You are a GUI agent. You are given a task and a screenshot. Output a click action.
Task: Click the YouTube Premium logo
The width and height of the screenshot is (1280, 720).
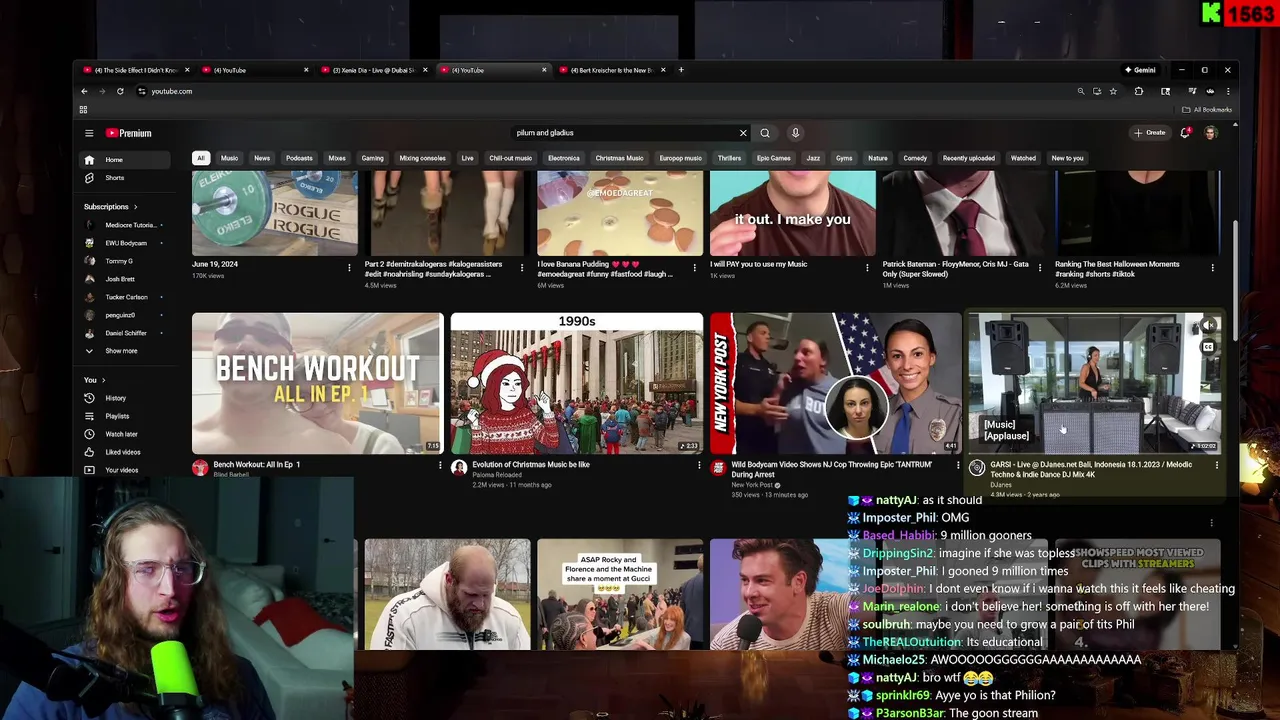(x=129, y=133)
